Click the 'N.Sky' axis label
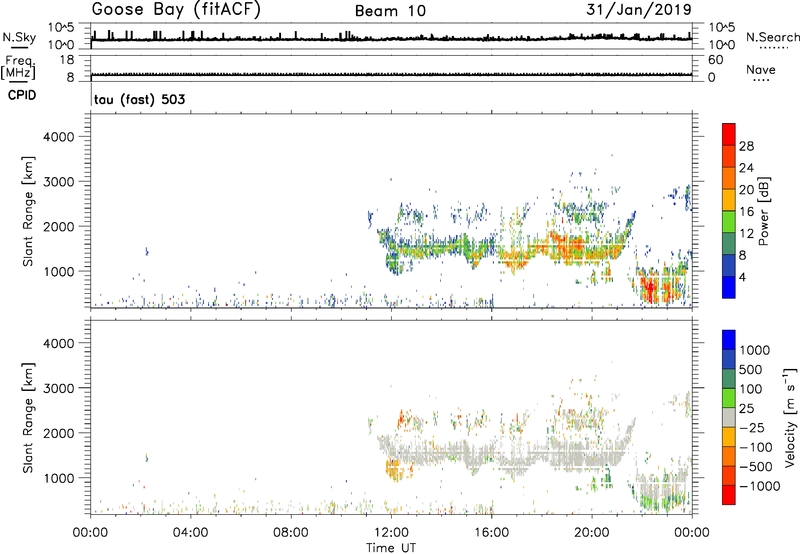This screenshot has width=800, height=554. (x=19, y=37)
